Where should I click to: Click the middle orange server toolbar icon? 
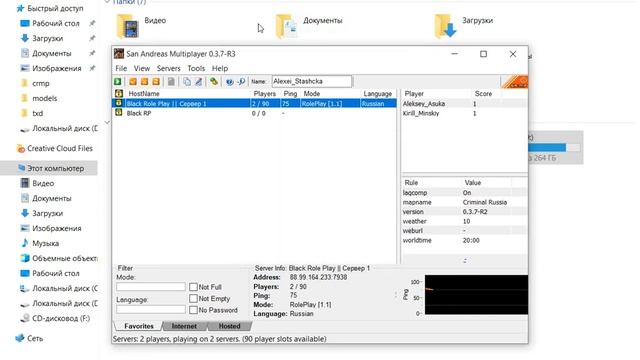(x=144, y=82)
